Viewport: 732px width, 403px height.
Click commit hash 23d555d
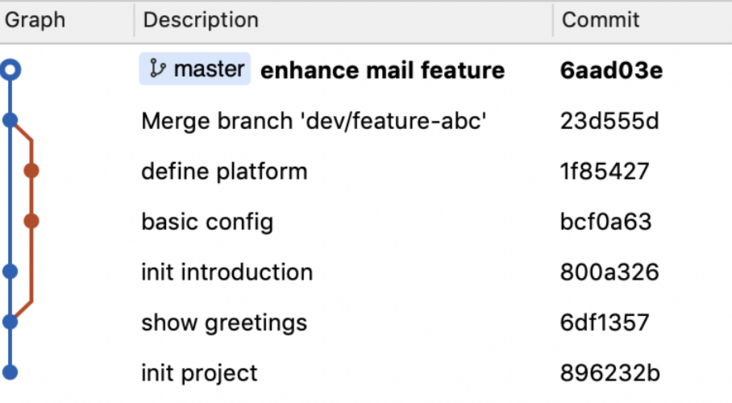click(x=609, y=121)
